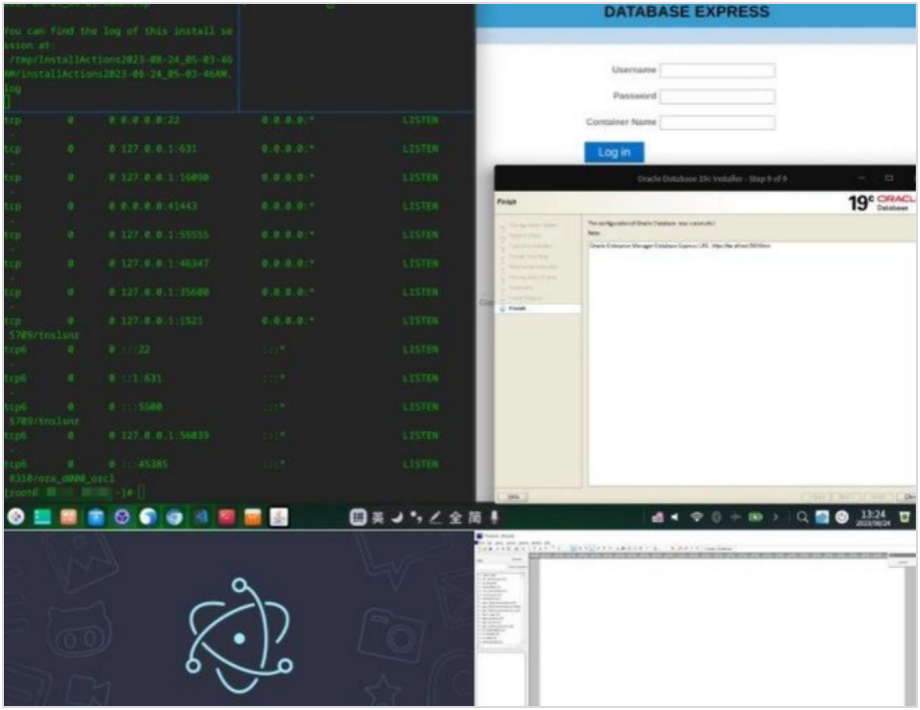Screen dimensions: 920x710
Task: Focus the Container Name field
Action: [717, 123]
